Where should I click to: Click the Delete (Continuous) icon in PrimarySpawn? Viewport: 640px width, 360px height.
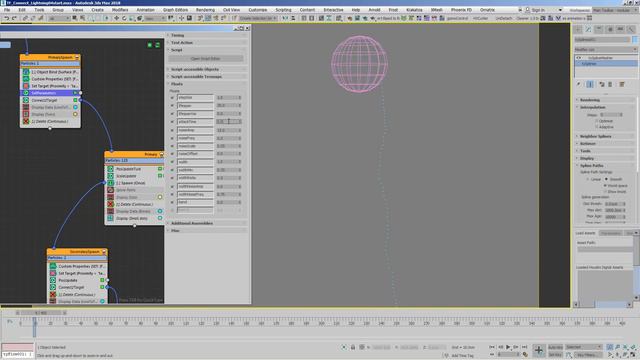(26, 121)
